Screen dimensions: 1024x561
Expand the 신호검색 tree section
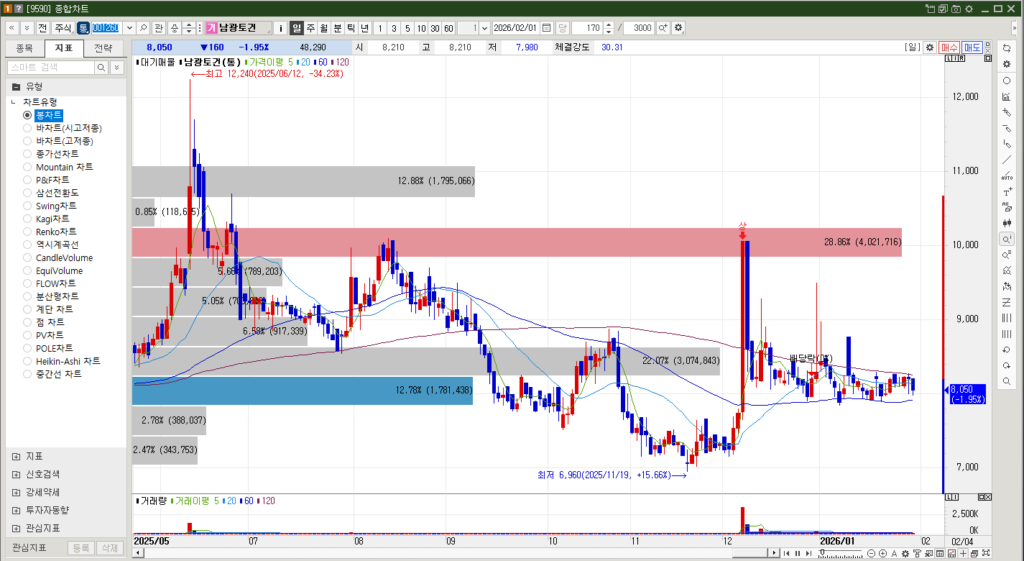click(x=16, y=473)
